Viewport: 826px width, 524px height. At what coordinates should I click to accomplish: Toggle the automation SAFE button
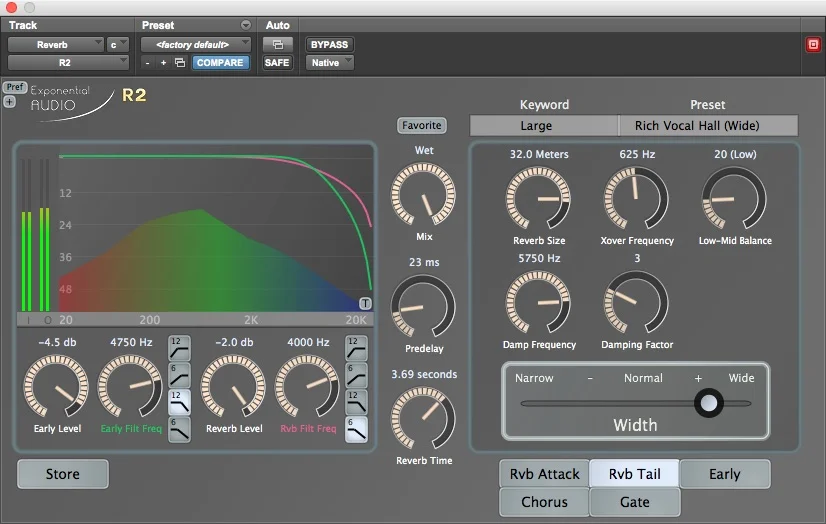tap(277, 63)
